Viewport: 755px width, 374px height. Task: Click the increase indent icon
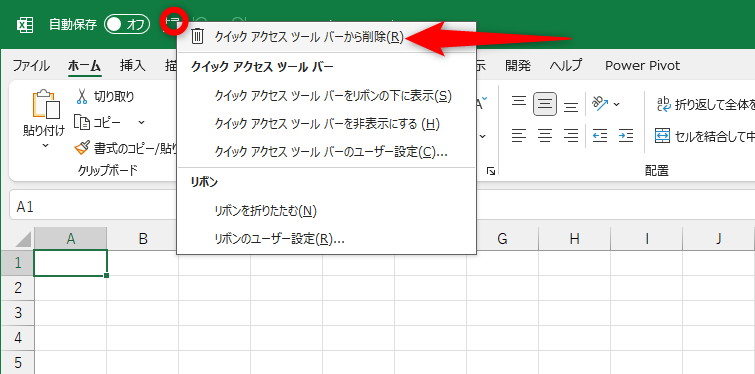point(625,136)
